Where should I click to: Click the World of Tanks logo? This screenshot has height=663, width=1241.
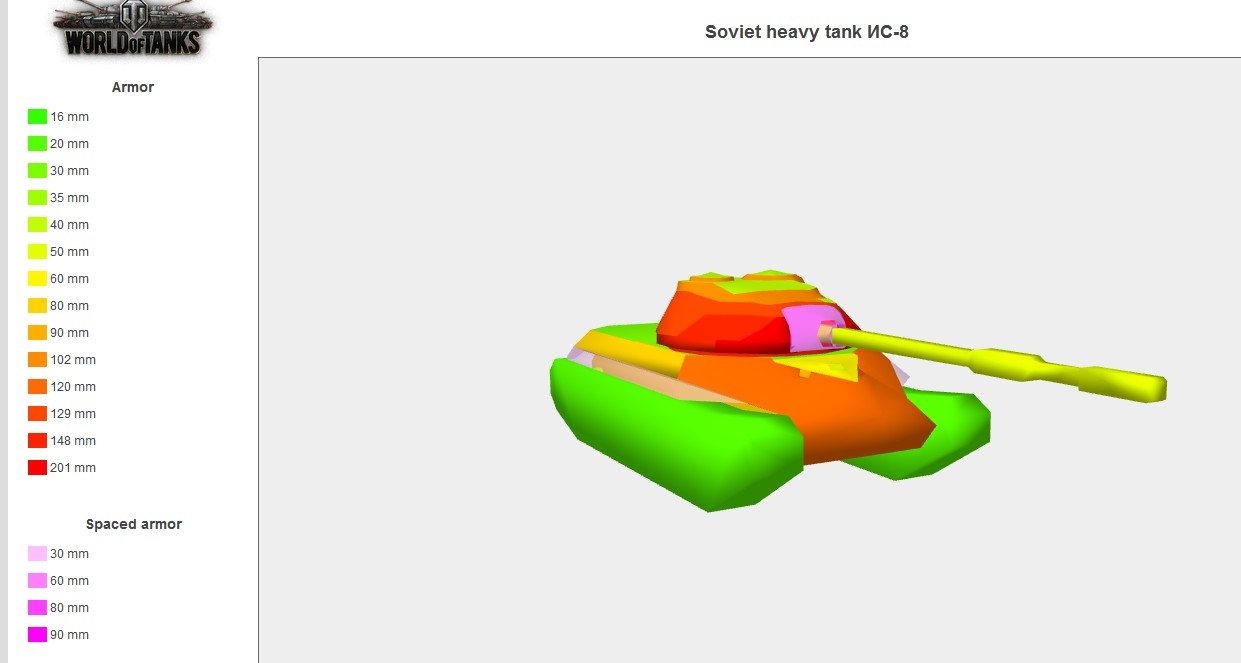tap(132, 30)
